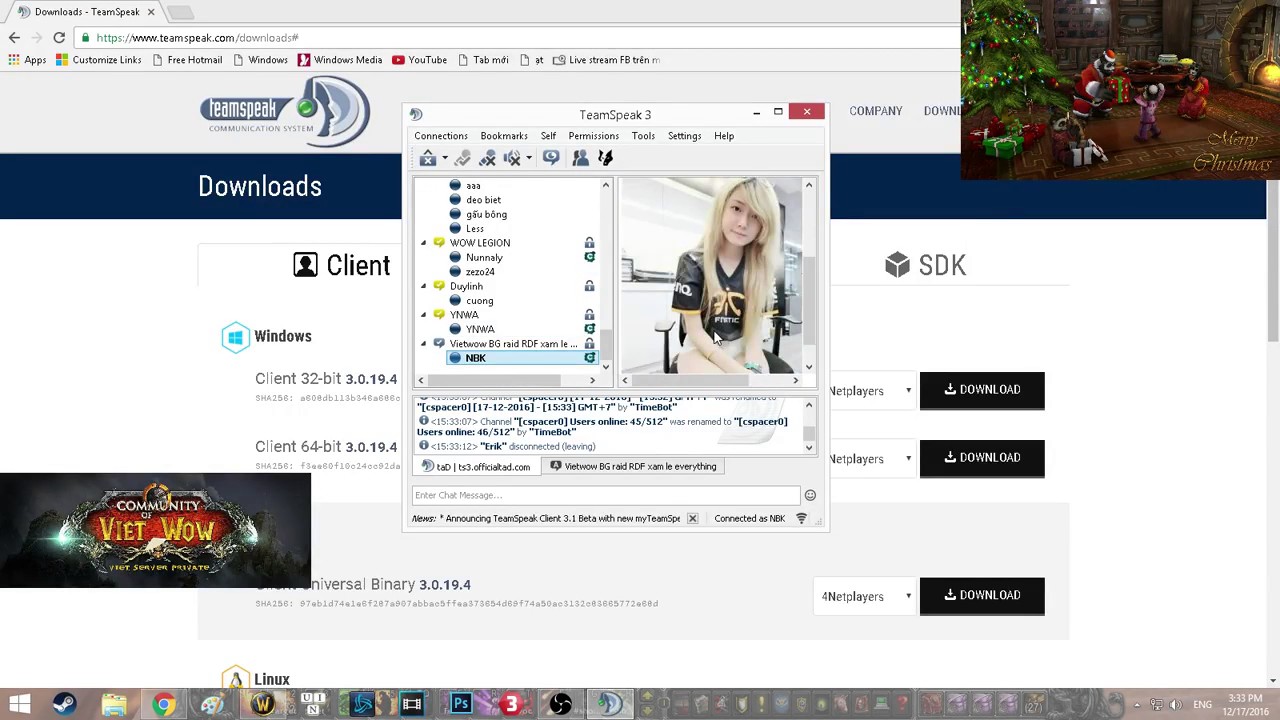Open the YouTube bookmark
This screenshot has height=720, width=1280.
coord(420,60)
